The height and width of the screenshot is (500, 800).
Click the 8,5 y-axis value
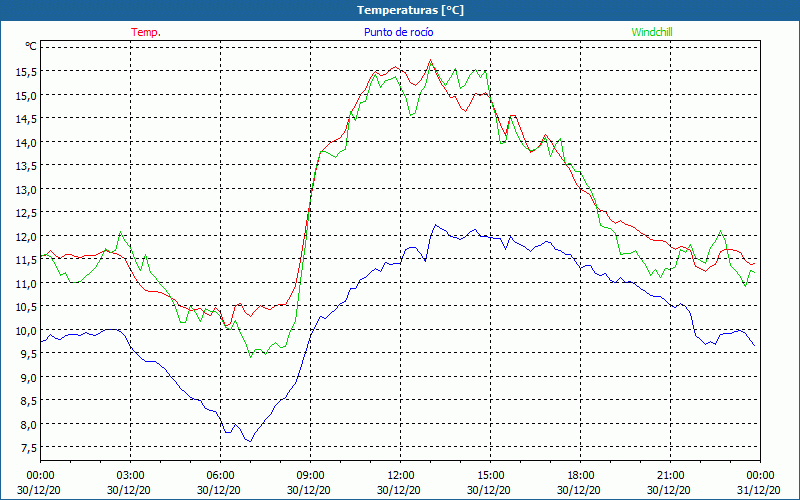click(29, 401)
